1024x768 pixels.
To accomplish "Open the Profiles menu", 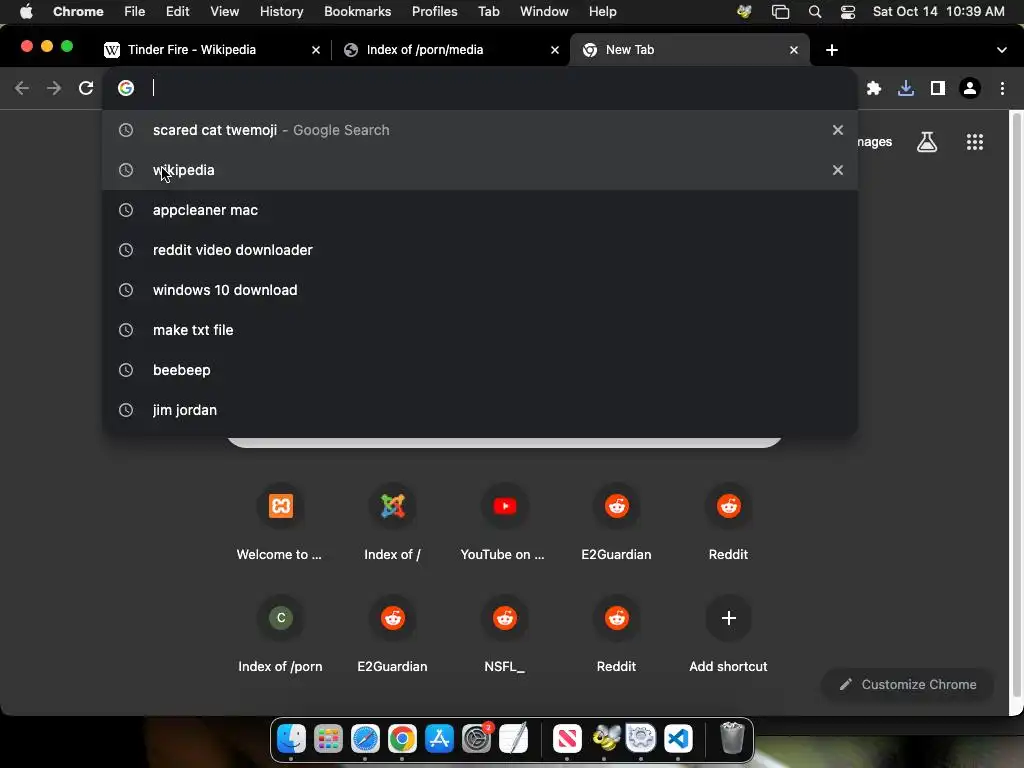I will coord(434,12).
